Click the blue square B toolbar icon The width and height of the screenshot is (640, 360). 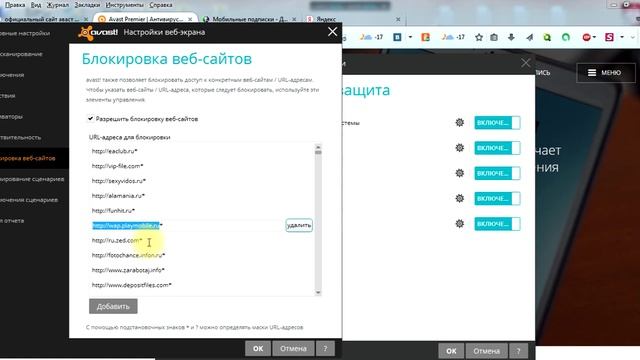tap(397, 37)
